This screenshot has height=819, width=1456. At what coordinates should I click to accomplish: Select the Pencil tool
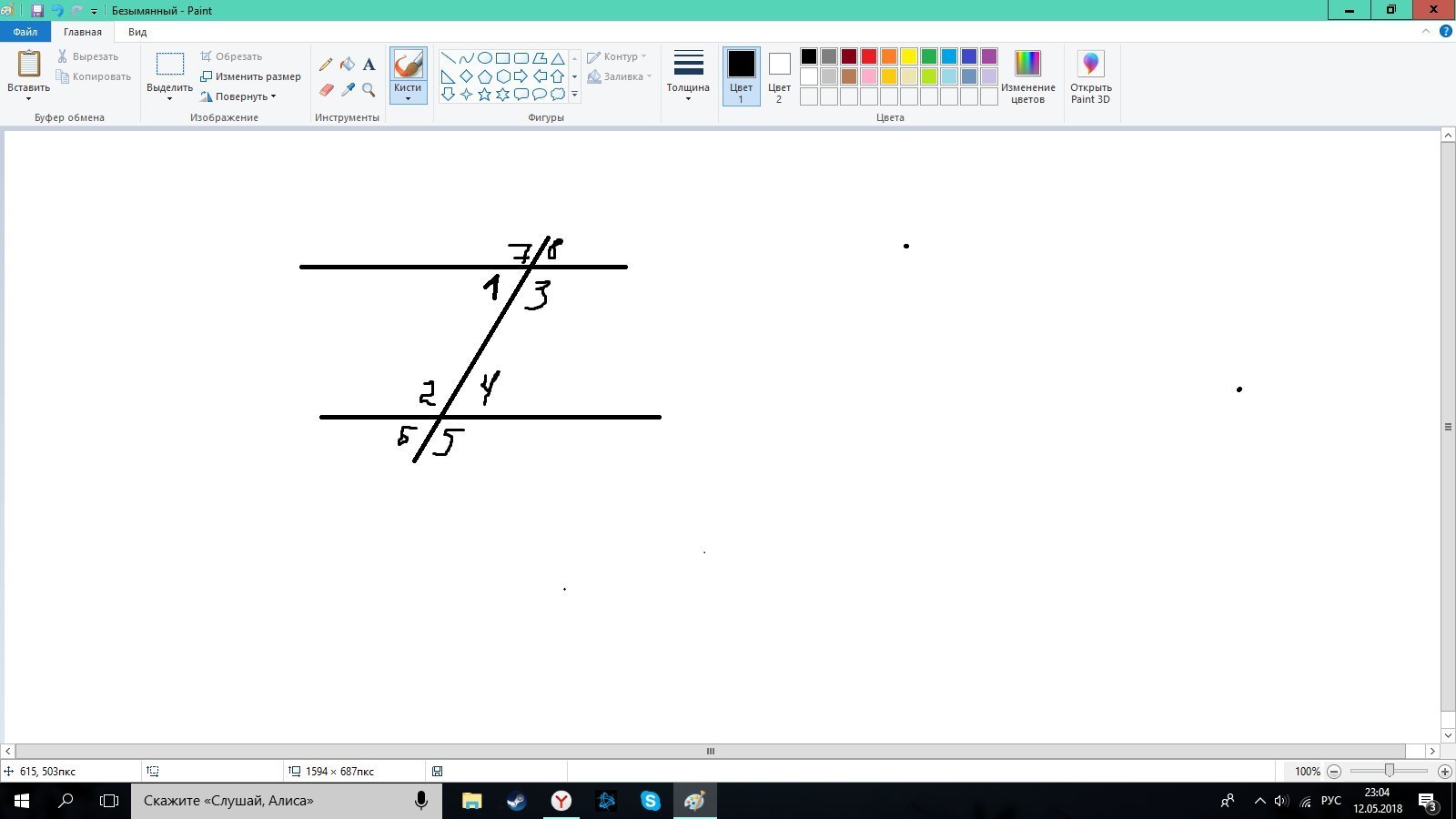326,65
